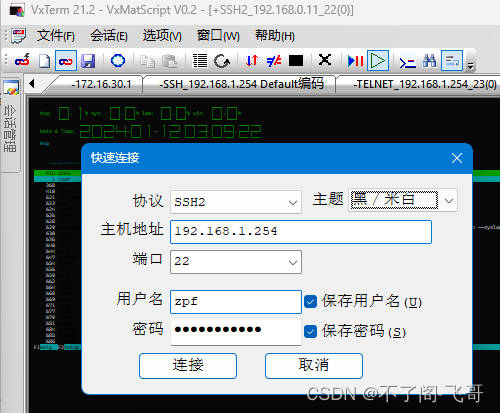Click the binoculars find icon

tap(429, 61)
